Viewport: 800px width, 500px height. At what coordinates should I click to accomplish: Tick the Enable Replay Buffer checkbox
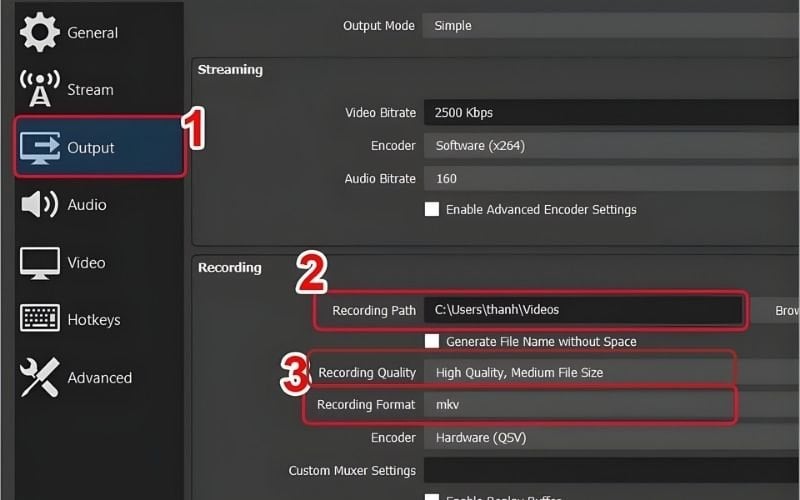(x=432, y=496)
